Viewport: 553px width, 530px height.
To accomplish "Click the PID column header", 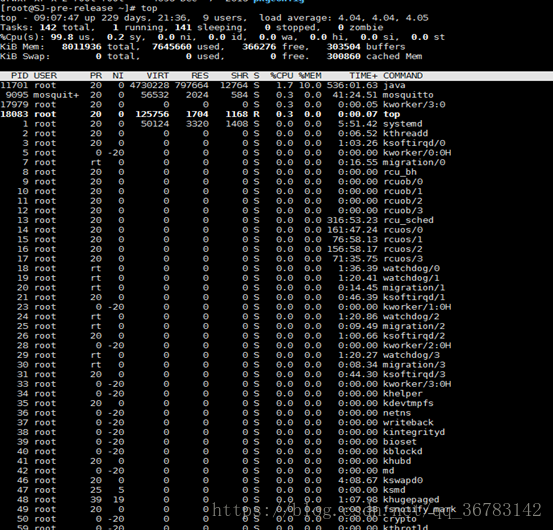I will 19,76.
